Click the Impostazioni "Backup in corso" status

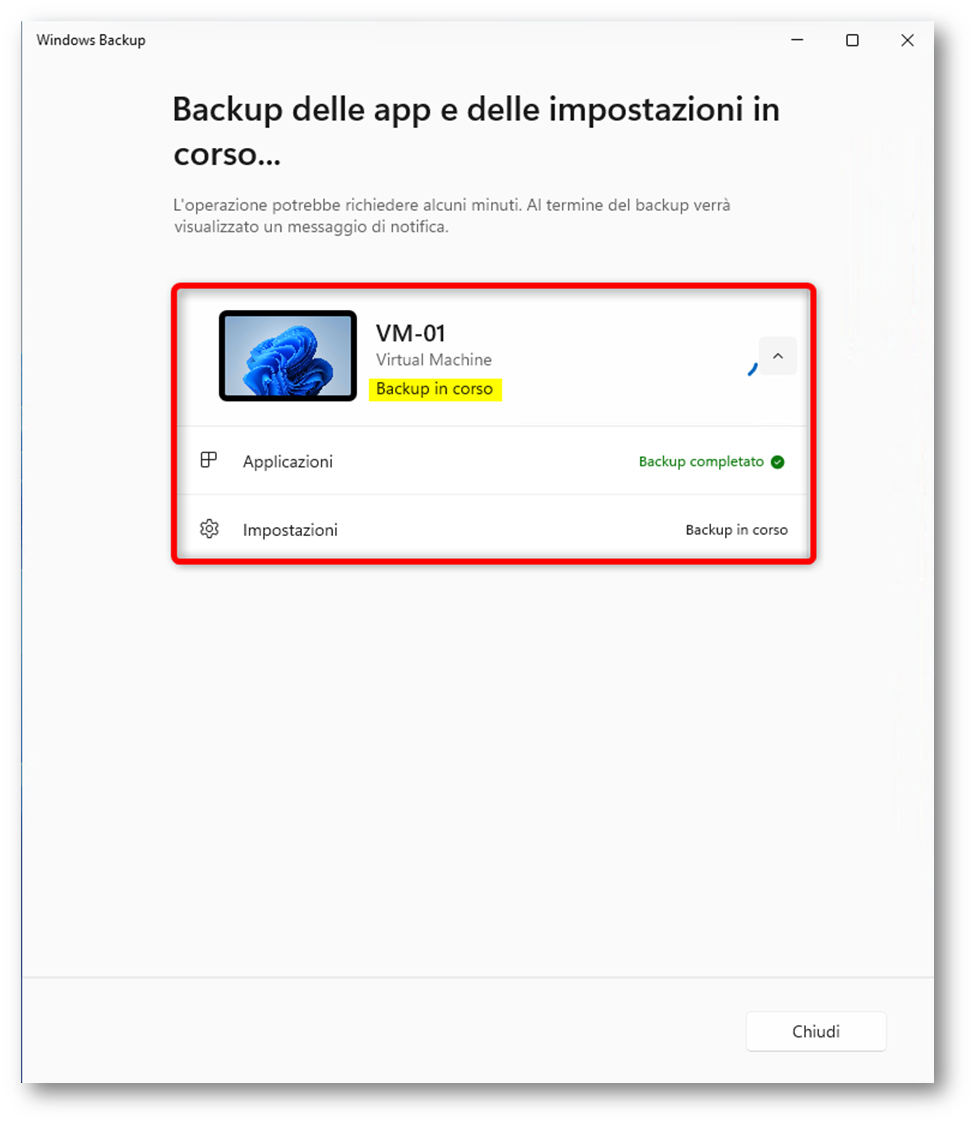tap(736, 530)
